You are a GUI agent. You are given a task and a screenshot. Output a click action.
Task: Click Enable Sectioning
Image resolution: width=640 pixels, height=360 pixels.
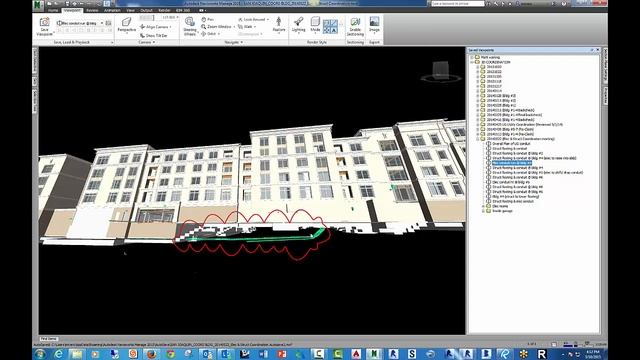click(x=355, y=27)
